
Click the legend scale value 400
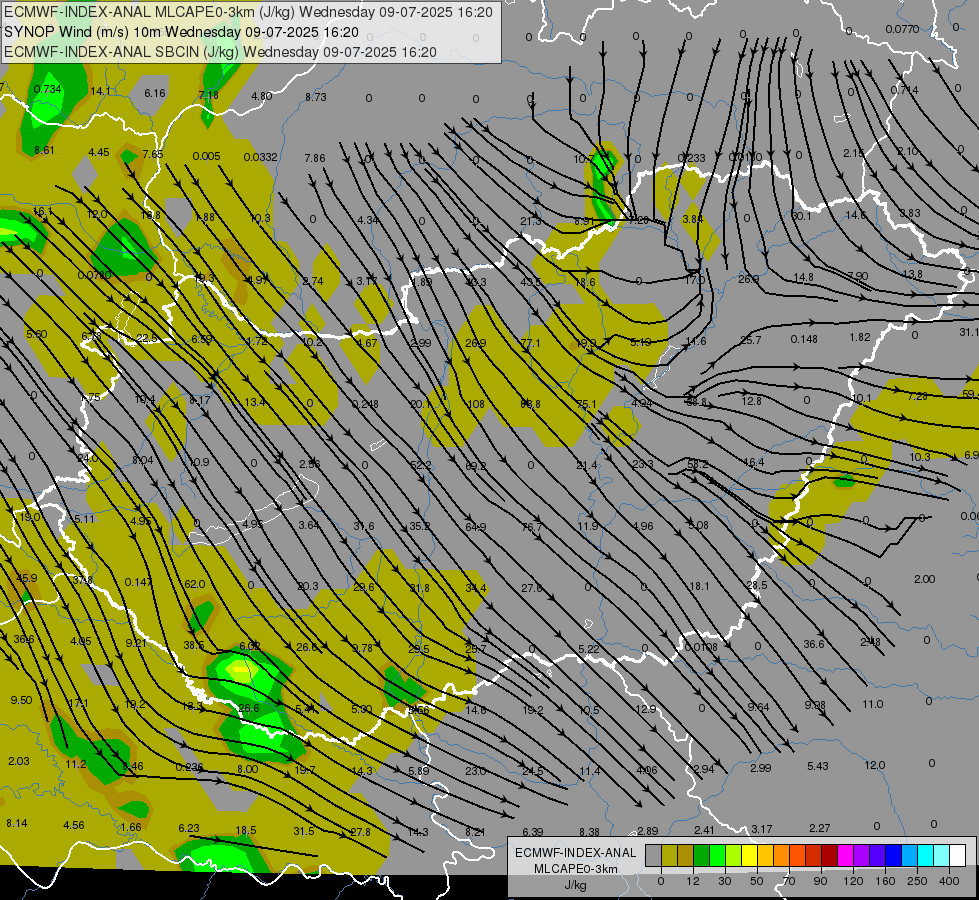[949, 881]
